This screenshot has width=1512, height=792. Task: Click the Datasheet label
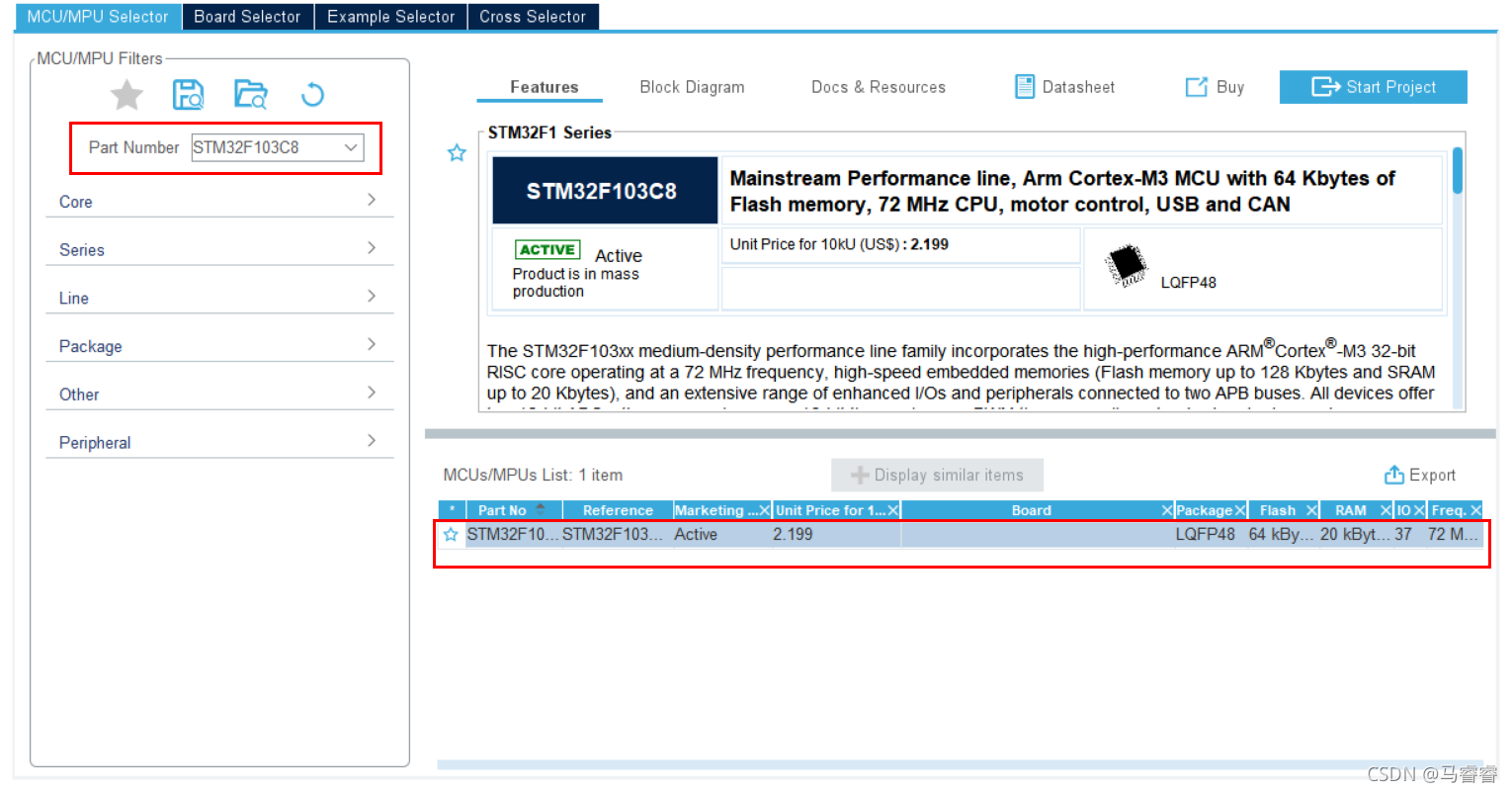tap(1078, 87)
